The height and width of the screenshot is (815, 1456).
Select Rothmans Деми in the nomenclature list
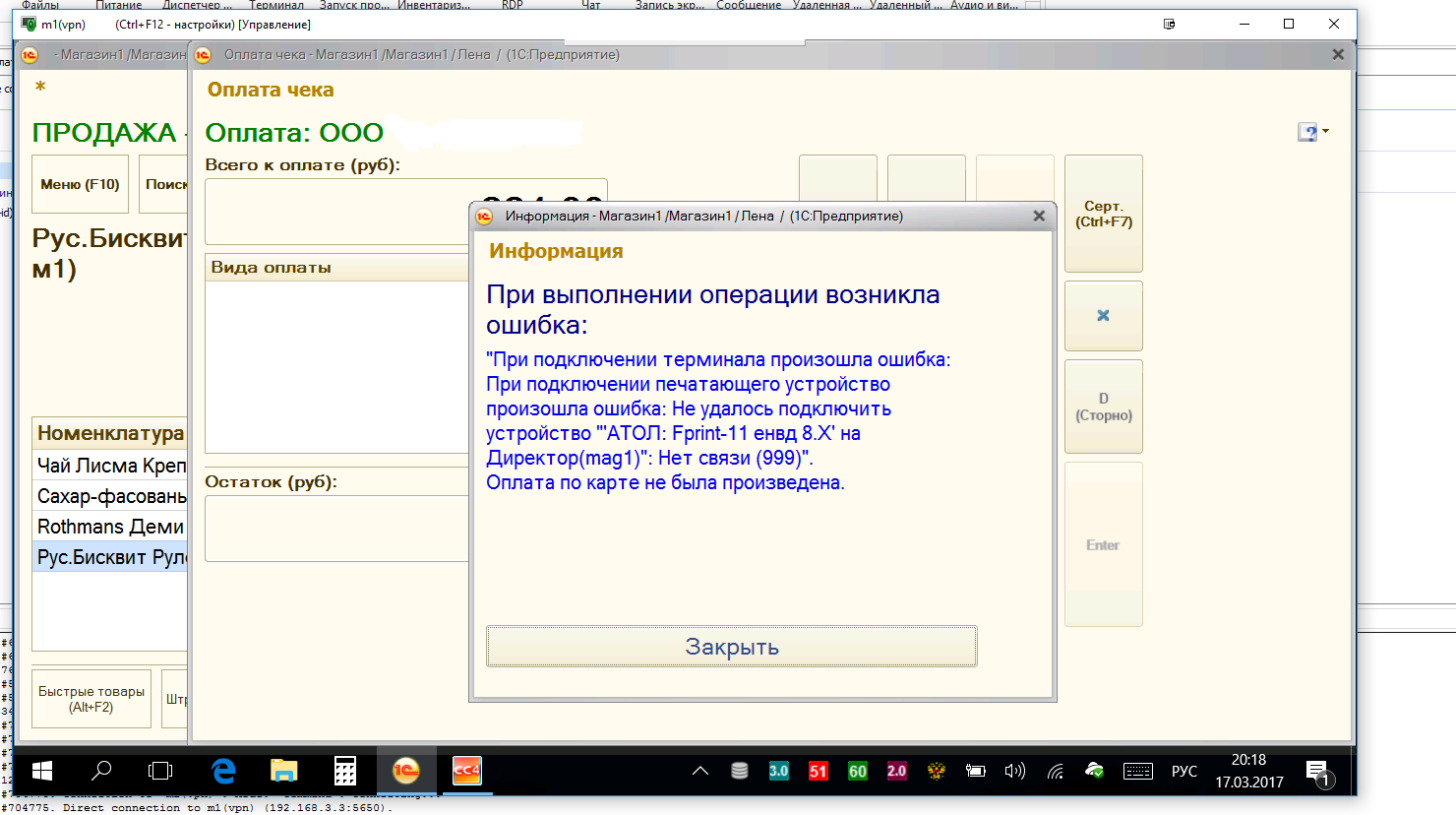pos(110,527)
